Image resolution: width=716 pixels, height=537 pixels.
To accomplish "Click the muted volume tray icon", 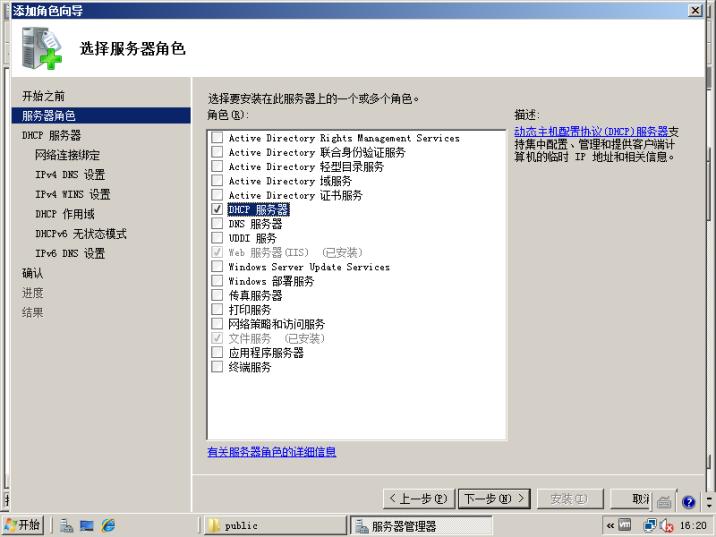I will (x=667, y=526).
